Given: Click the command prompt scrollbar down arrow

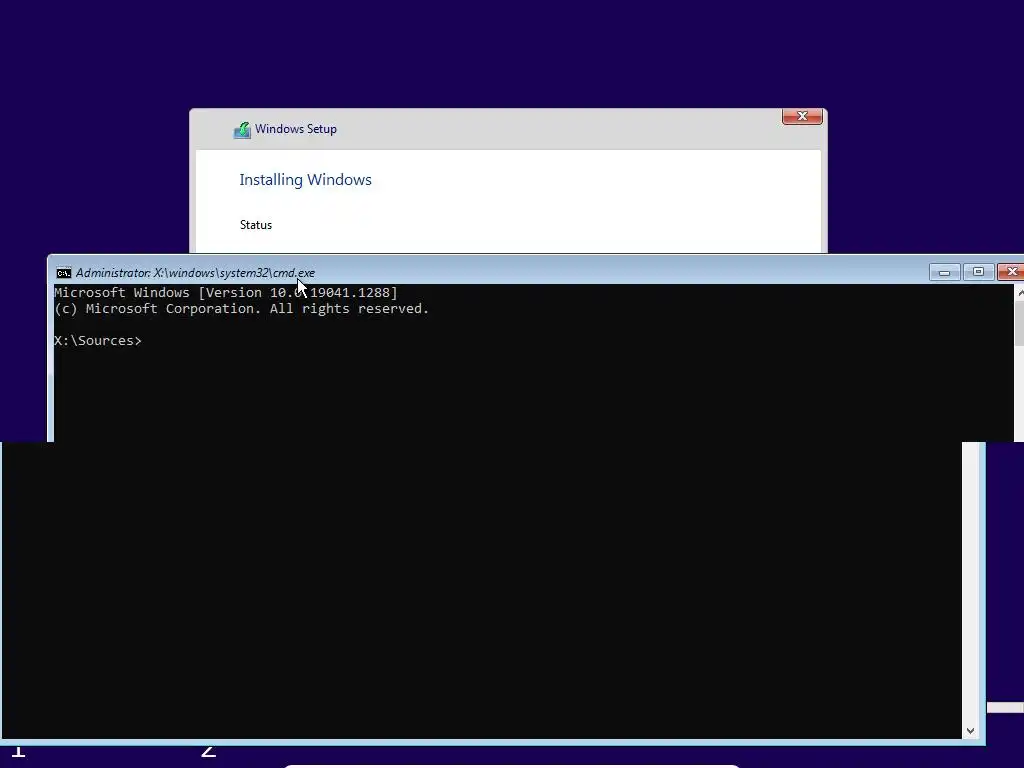Looking at the screenshot, I should [x=970, y=731].
